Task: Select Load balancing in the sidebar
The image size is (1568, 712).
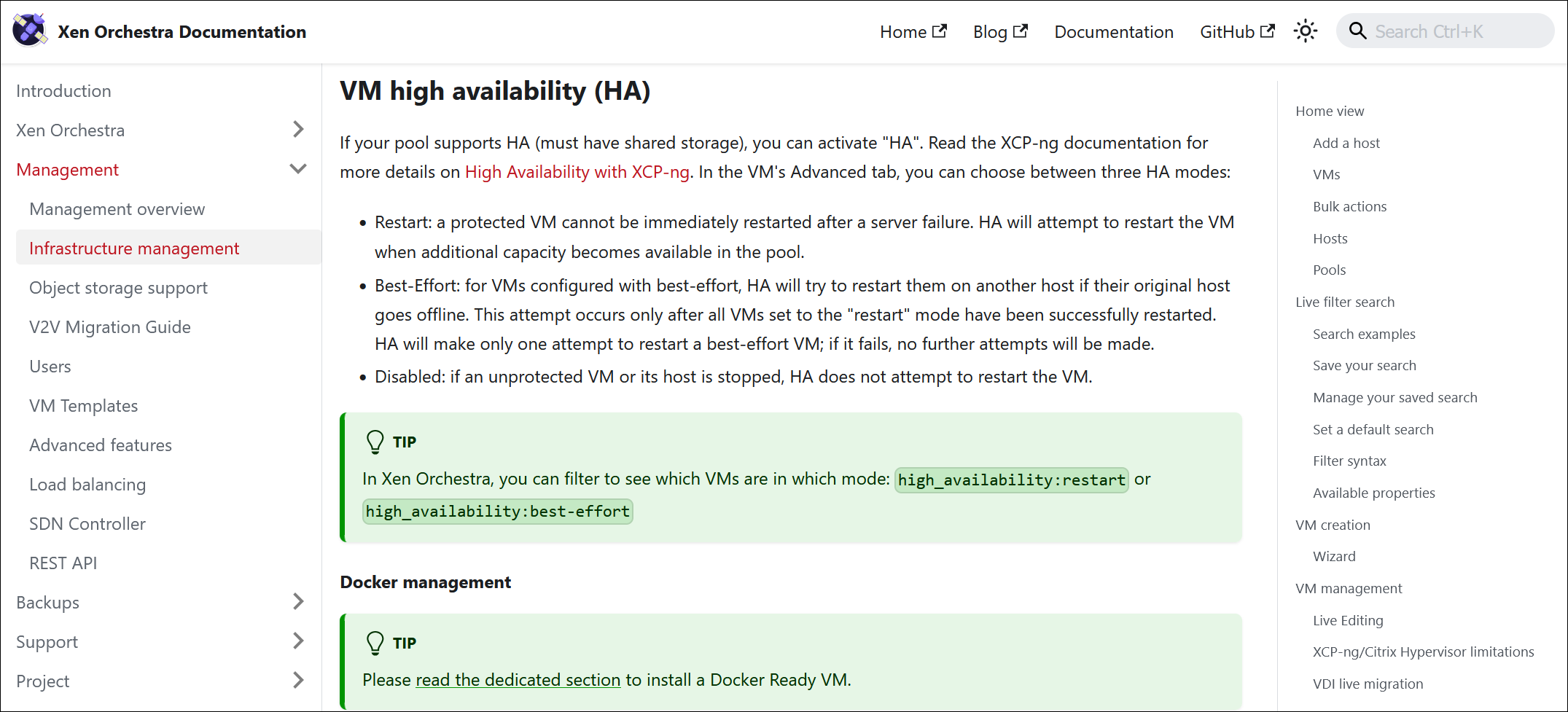Action: [x=87, y=485]
